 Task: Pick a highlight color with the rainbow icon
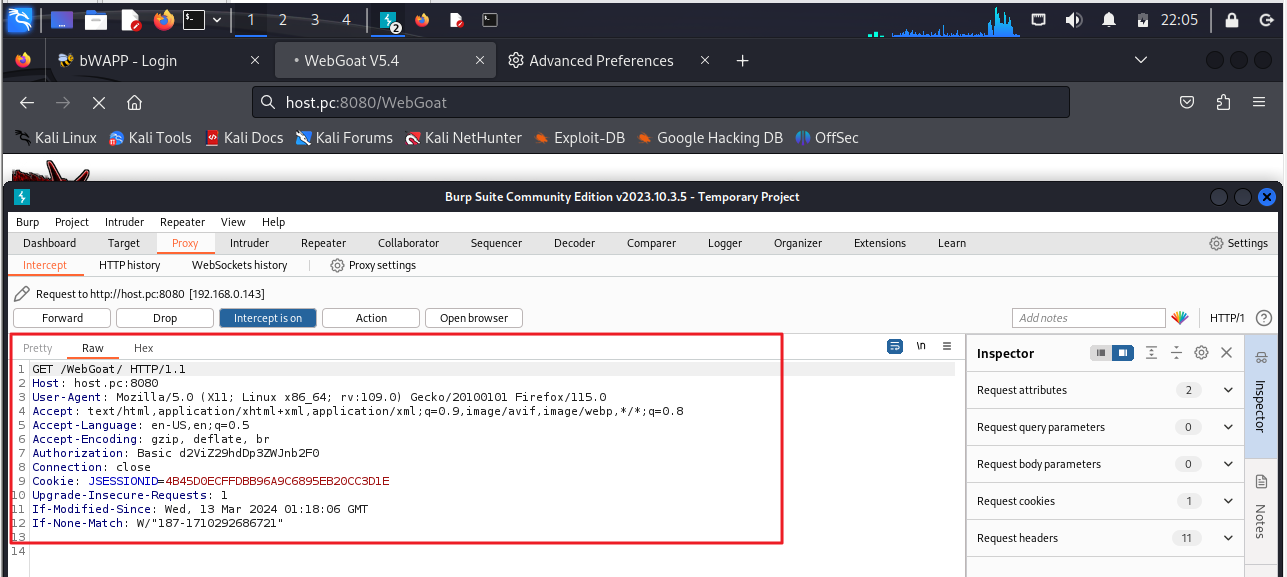[1180, 318]
